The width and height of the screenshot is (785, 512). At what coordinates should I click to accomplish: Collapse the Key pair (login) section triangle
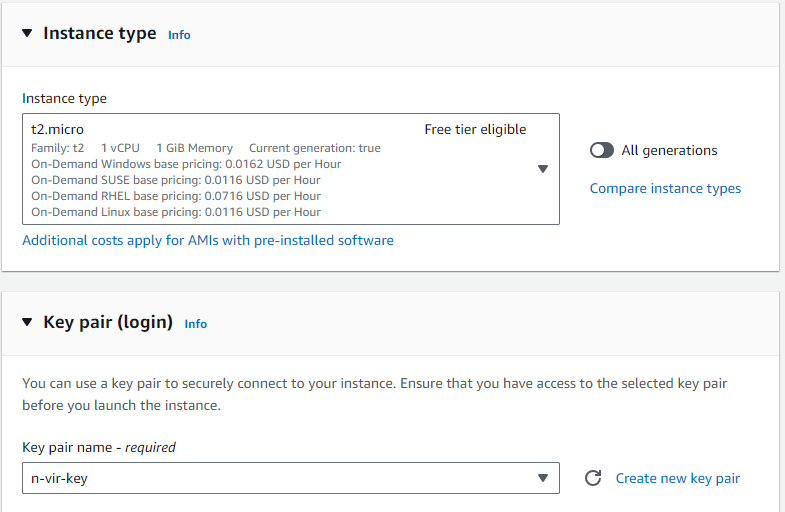tap(27, 322)
